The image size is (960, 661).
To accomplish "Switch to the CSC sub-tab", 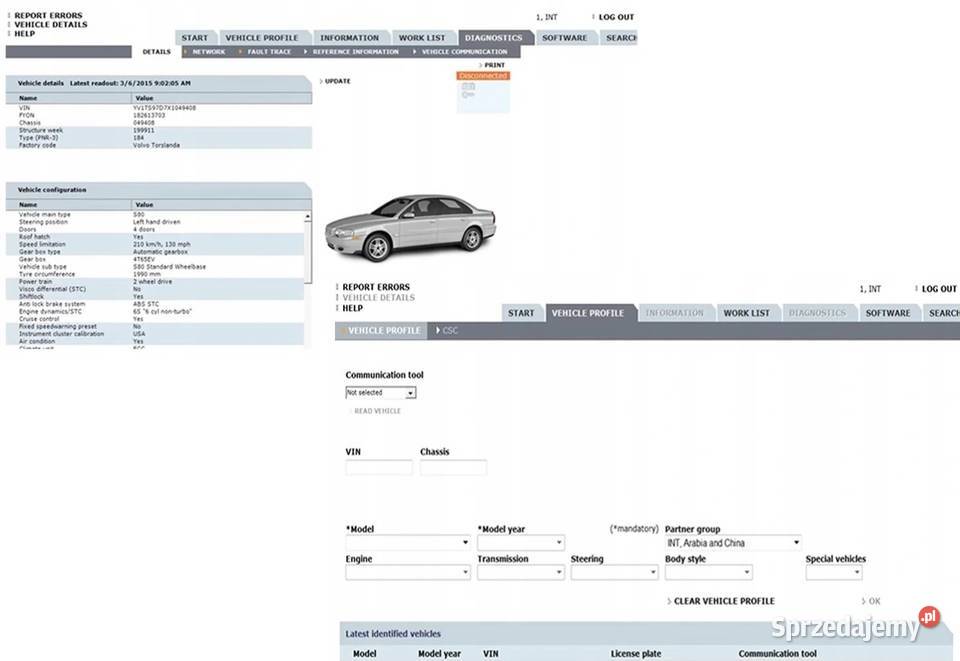I will [450, 330].
